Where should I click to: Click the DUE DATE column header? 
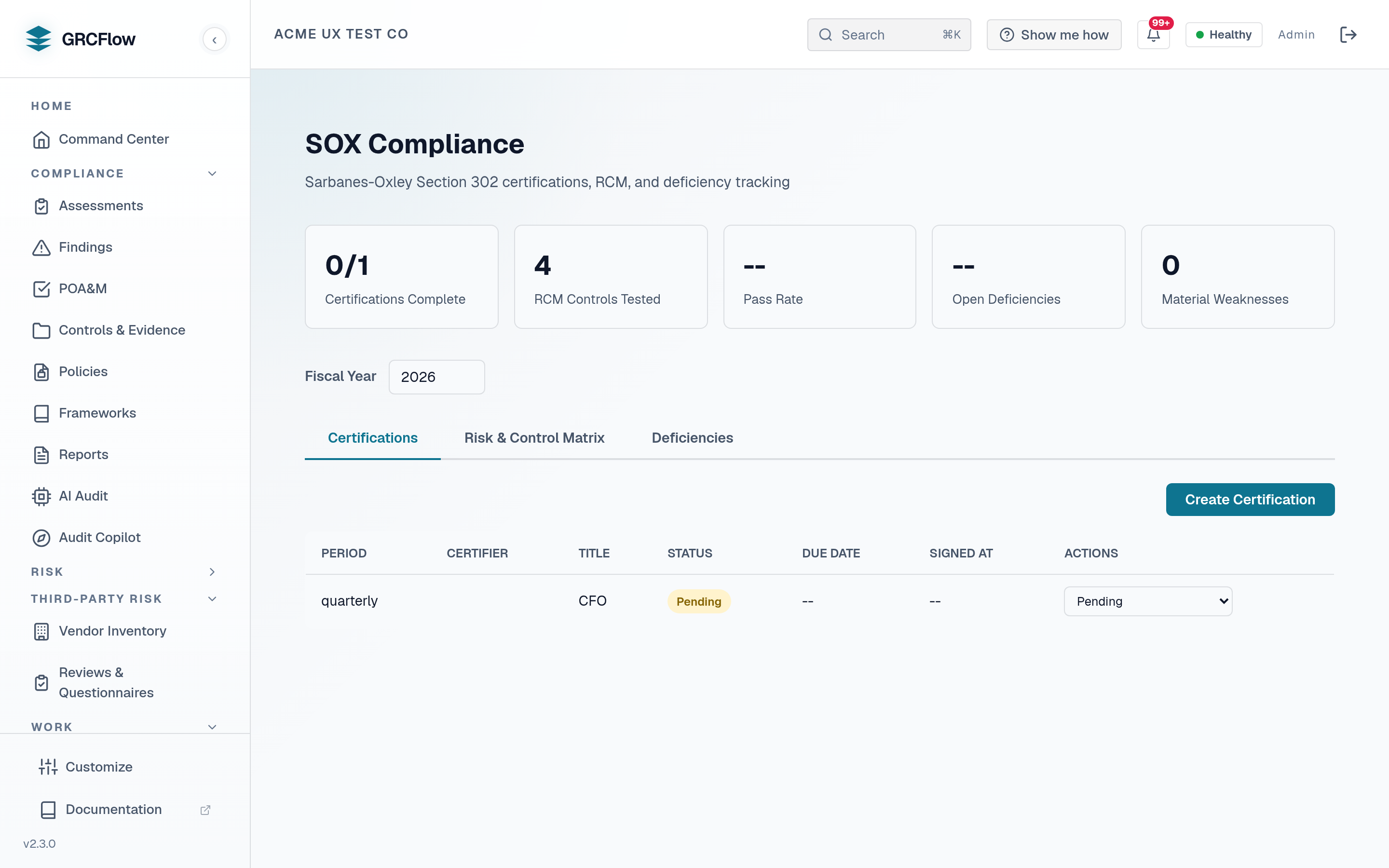pos(831,554)
